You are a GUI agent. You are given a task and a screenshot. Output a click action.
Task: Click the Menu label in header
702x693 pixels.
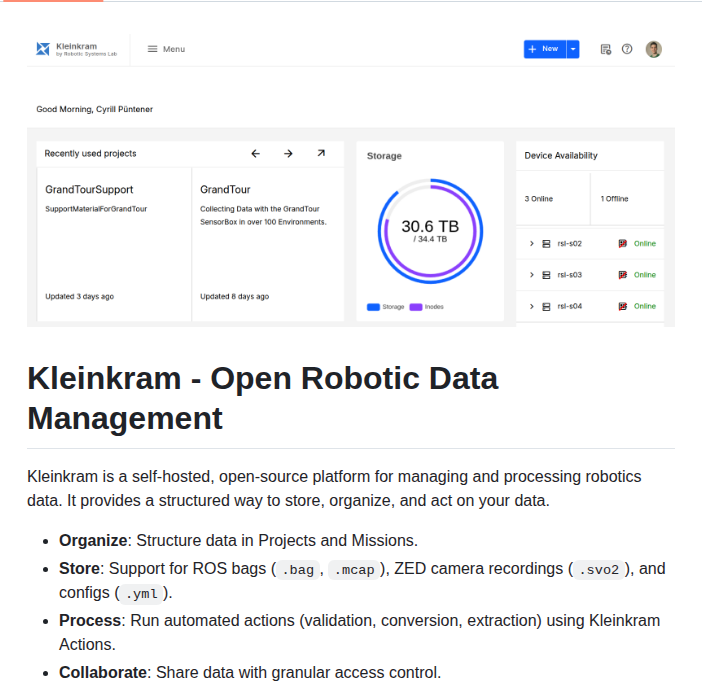174,49
